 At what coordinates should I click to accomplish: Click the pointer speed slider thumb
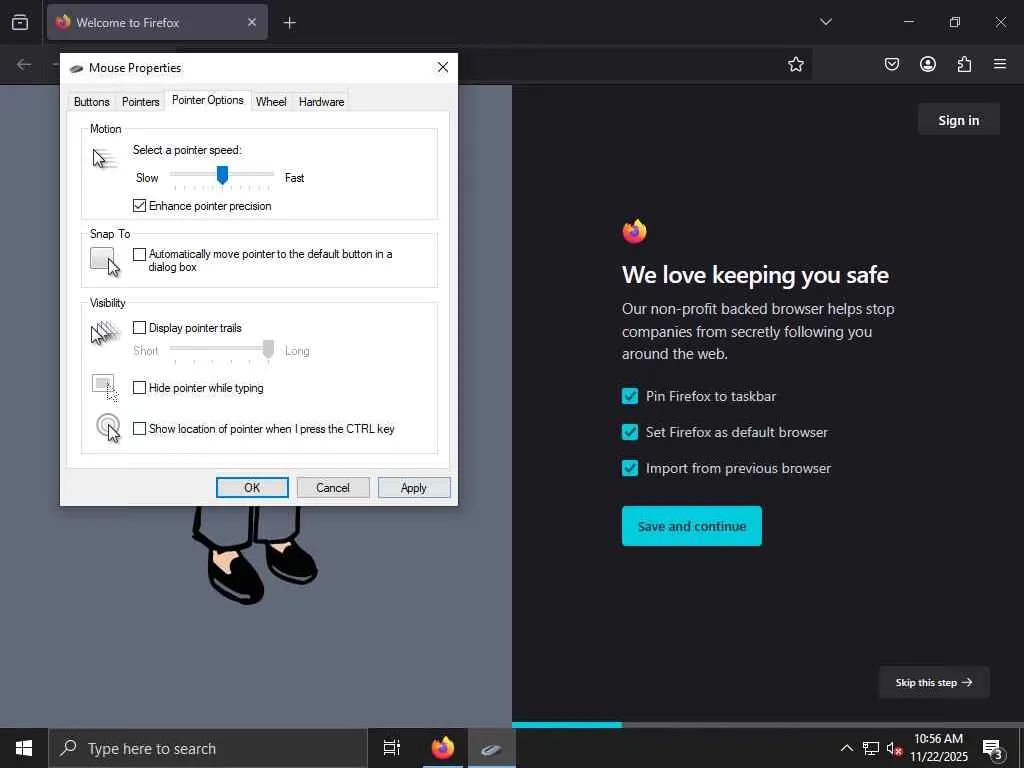[x=222, y=175]
